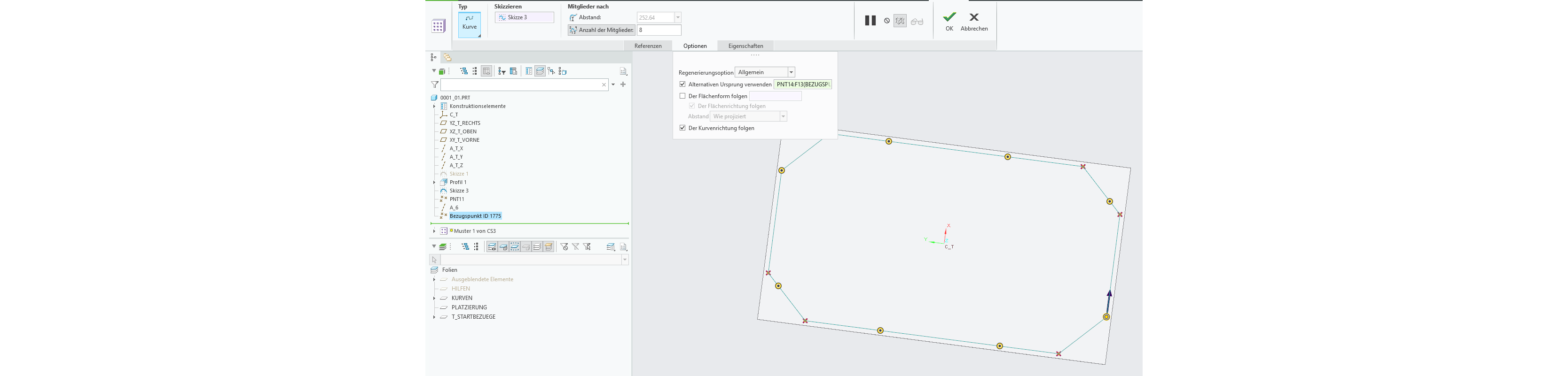Uncheck Alternativen Ursprung verwenden
1568x376 pixels.
pos(682,84)
